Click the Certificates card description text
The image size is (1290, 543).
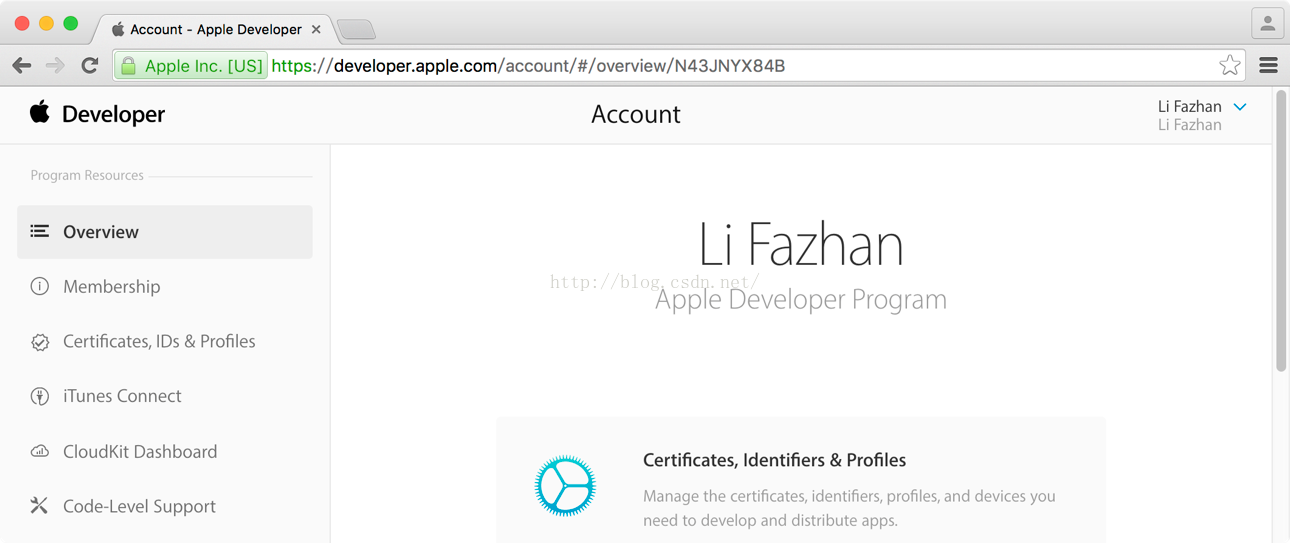(x=849, y=508)
